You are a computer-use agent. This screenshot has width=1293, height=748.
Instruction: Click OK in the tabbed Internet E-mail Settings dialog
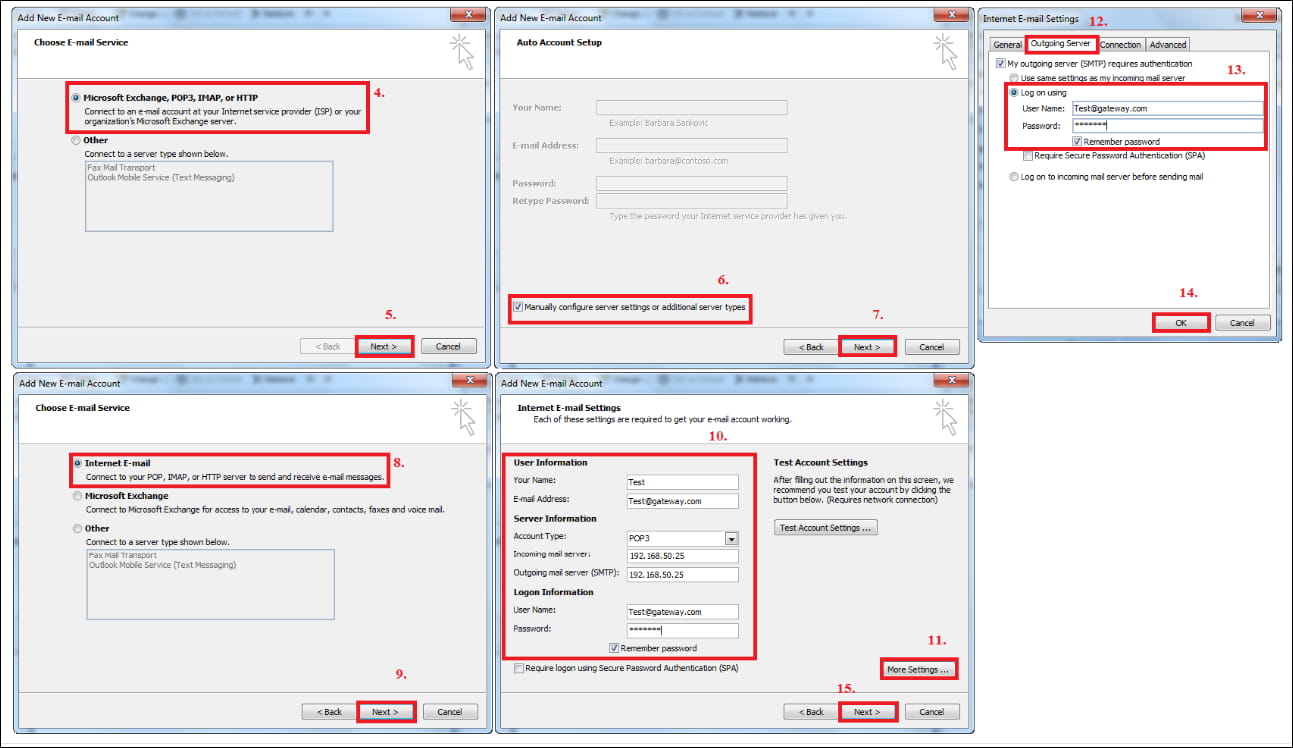click(x=1181, y=323)
